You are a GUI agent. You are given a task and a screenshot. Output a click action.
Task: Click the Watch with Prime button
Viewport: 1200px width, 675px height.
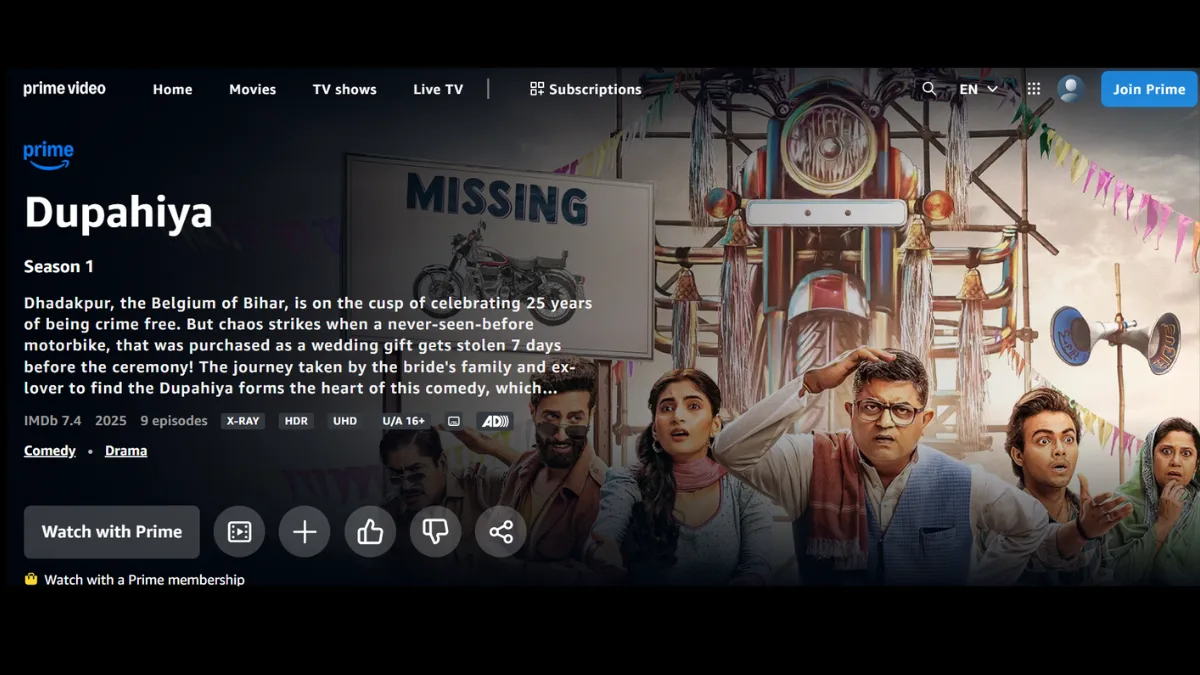pyautogui.click(x=112, y=532)
